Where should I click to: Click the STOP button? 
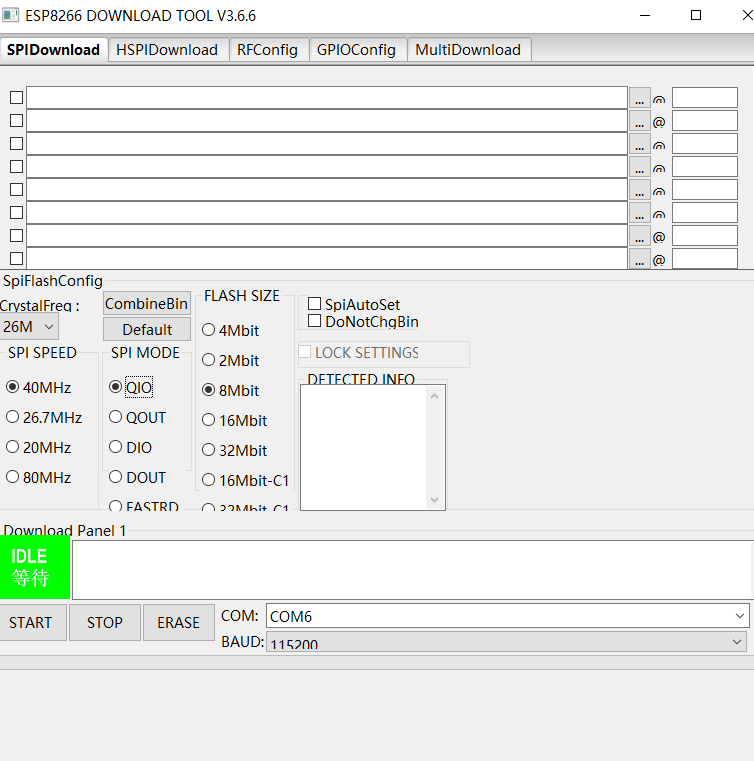point(105,622)
